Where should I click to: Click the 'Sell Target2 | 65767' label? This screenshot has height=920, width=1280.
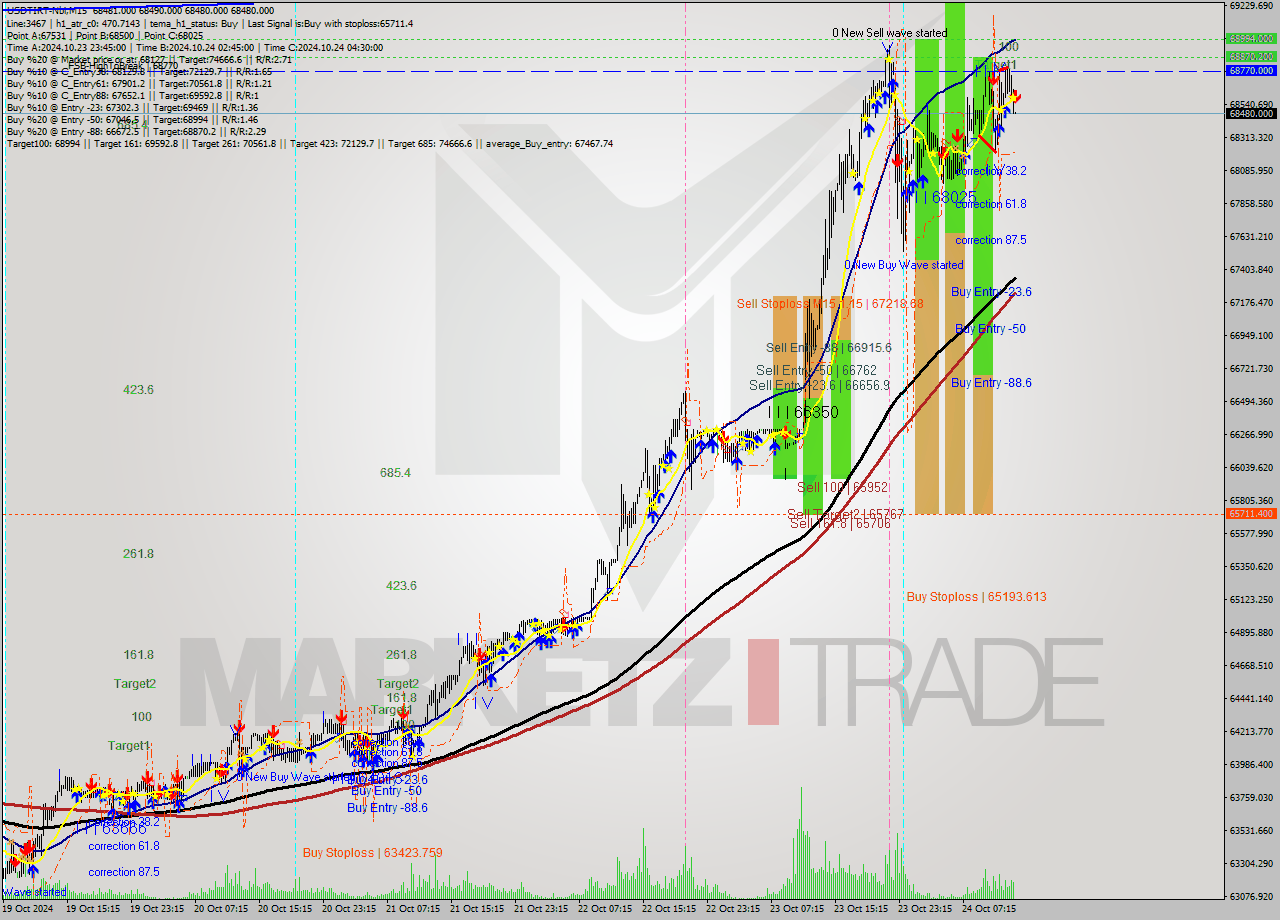845,514
